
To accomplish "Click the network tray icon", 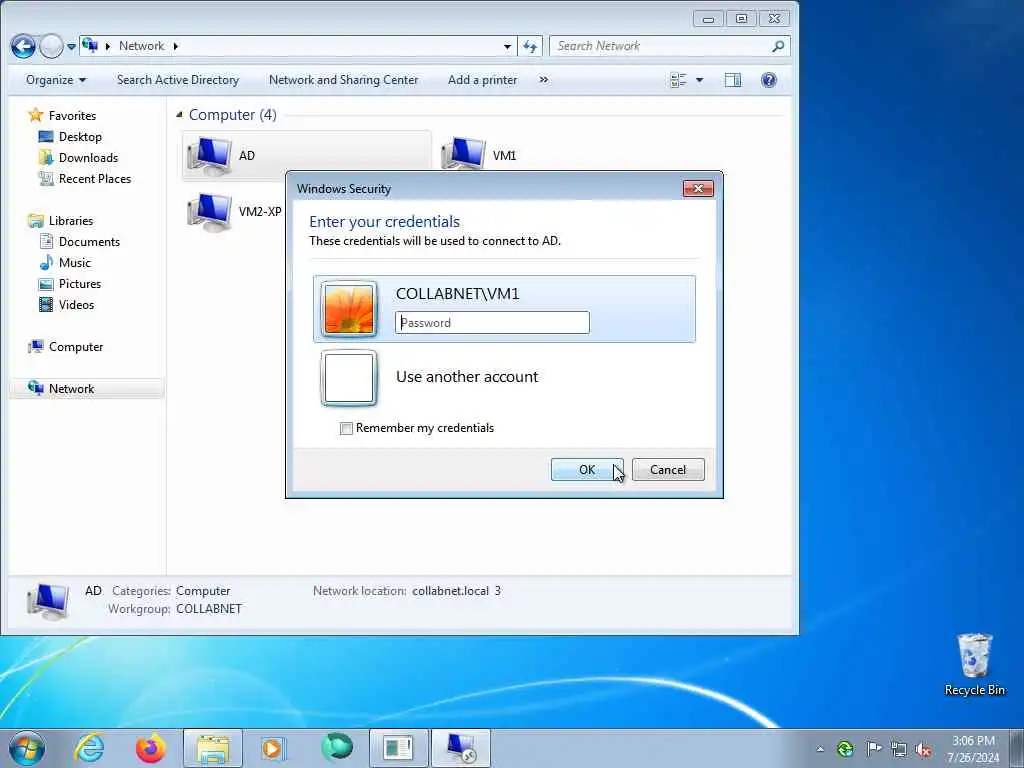I will pyautogui.click(x=899, y=749).
